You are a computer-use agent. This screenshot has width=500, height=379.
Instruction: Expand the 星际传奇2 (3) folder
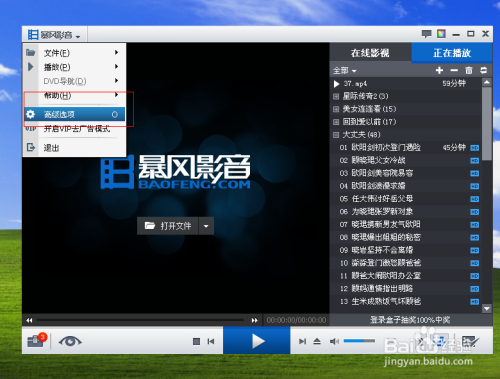click(336, 97)
